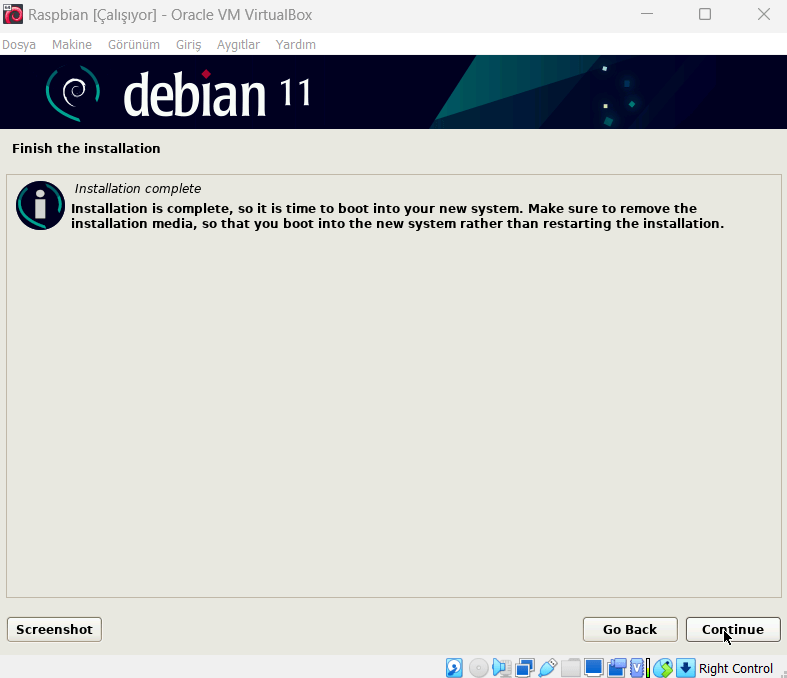Open the Dosya menu
Screen dimensions: 787x678
(19, 45)
